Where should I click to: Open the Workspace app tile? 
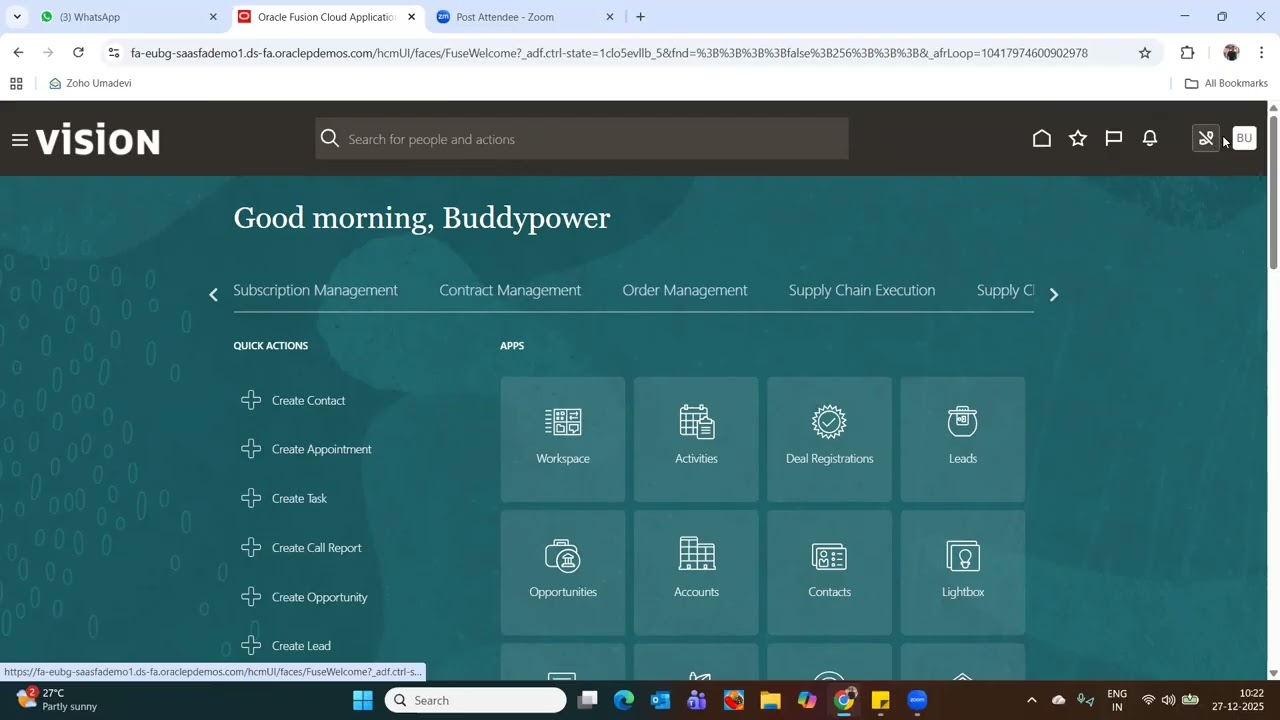[x=563, y=439]
